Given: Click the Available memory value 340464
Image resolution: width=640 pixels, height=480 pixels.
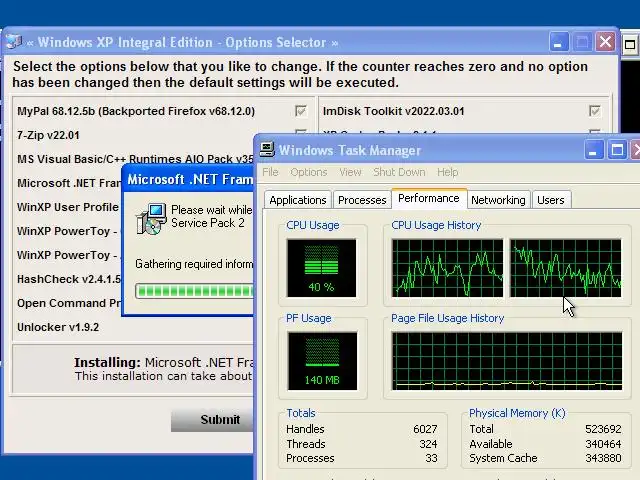Looking at the screenshot, I should pos(603,444).
